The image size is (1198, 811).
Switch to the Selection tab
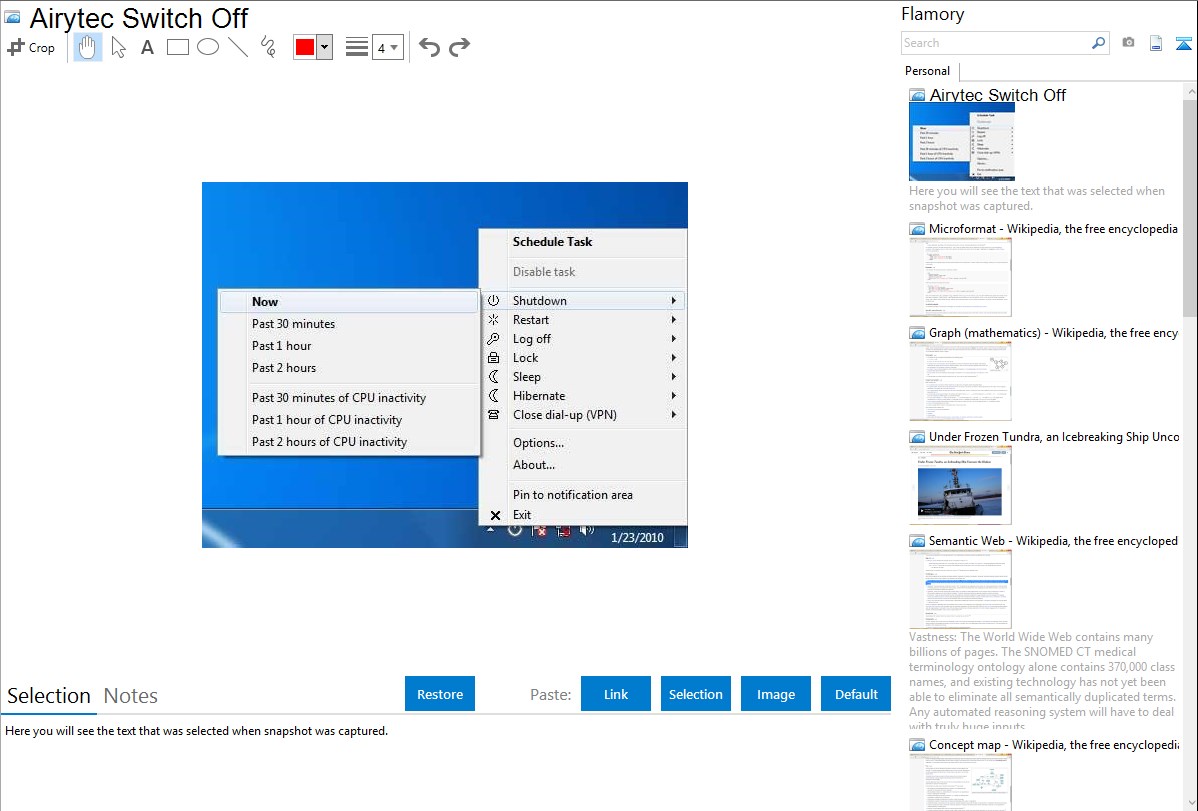[49, 696]
